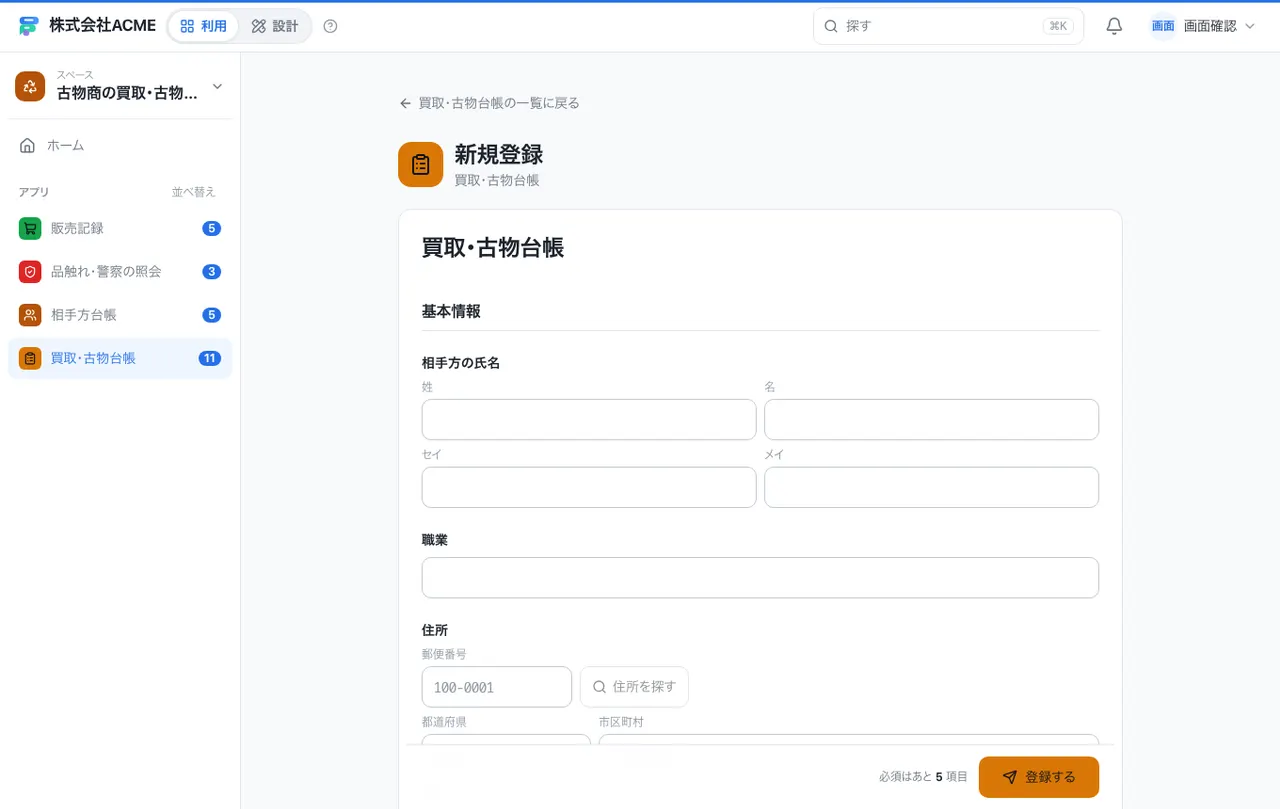Image resolution: width=1280 pixels, height=809 pixels.
Task: Switch to the 利用 mode tab
Action: click(203, 26)
